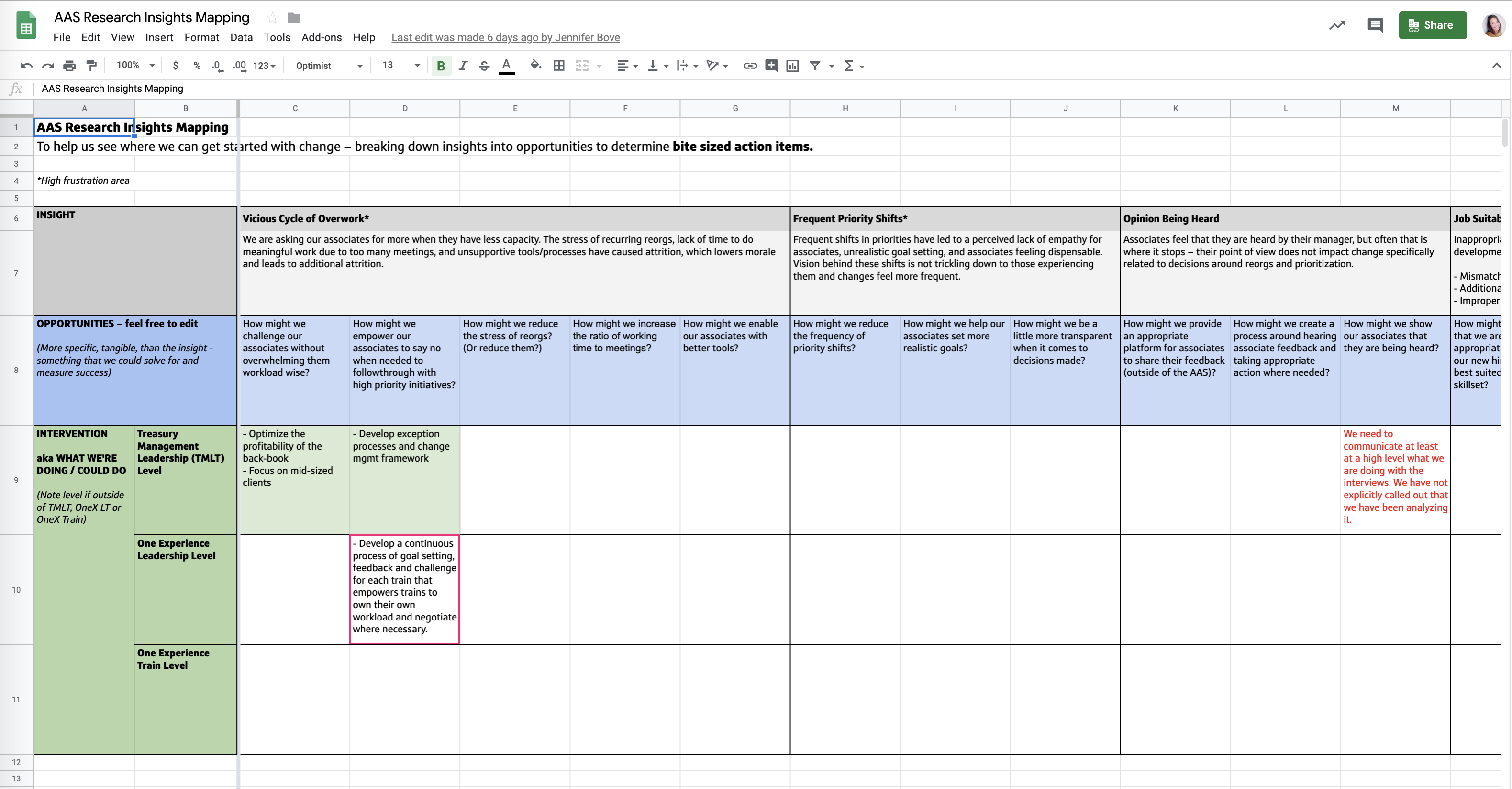Screen dimensions: 1512x789
Task: Toggle strikethrough formatting
Action: [x=484, y=66]
